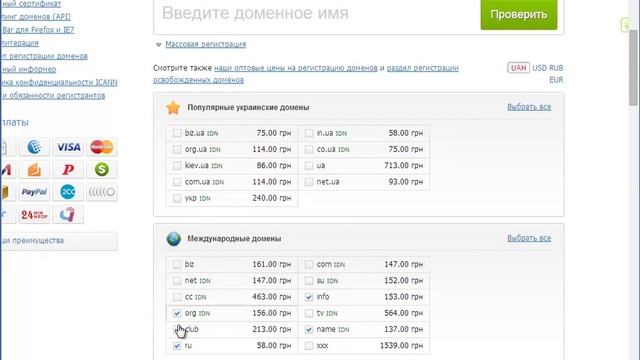Image resolution: width=640 pixels, height=360 pixels.
Task: Open the регистрации доменов sidebar link
Action: [x=44, y=56]
